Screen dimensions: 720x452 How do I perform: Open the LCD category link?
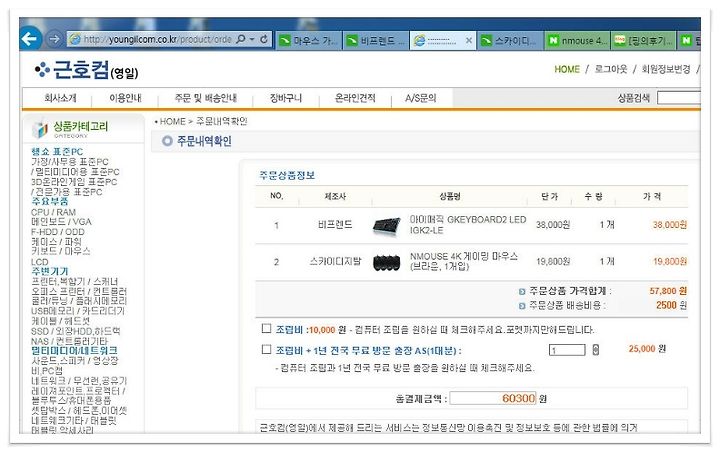(39, 262)
